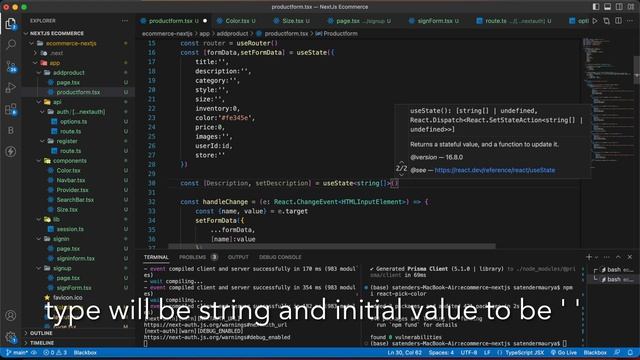Click the Split Editor icon
The width and height of the screenshot is (640, 360).
[618, 20]
